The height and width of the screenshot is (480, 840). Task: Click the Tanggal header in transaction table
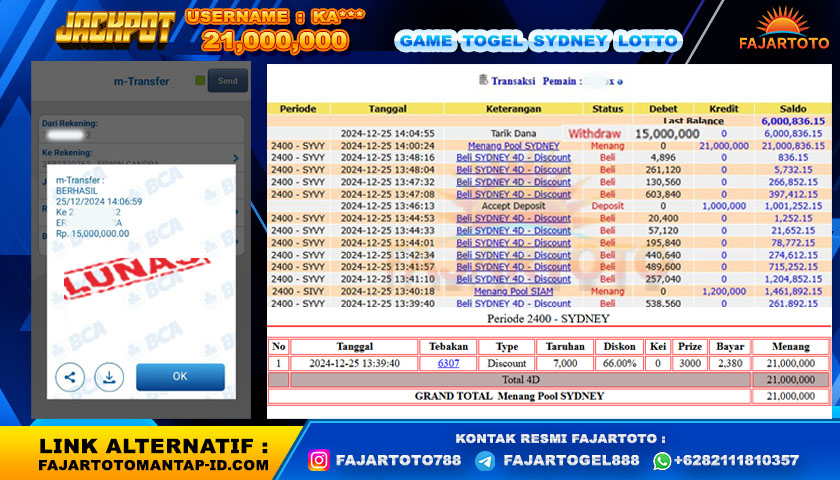387,109
